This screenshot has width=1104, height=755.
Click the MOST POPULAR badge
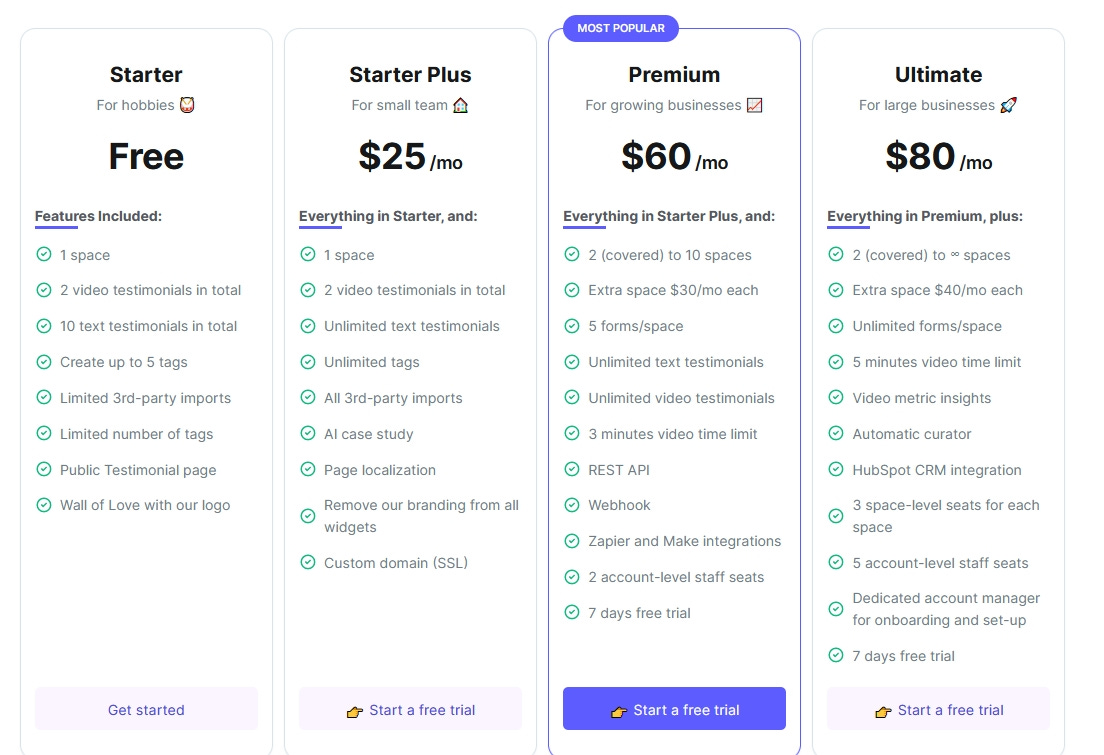(621, 28)
